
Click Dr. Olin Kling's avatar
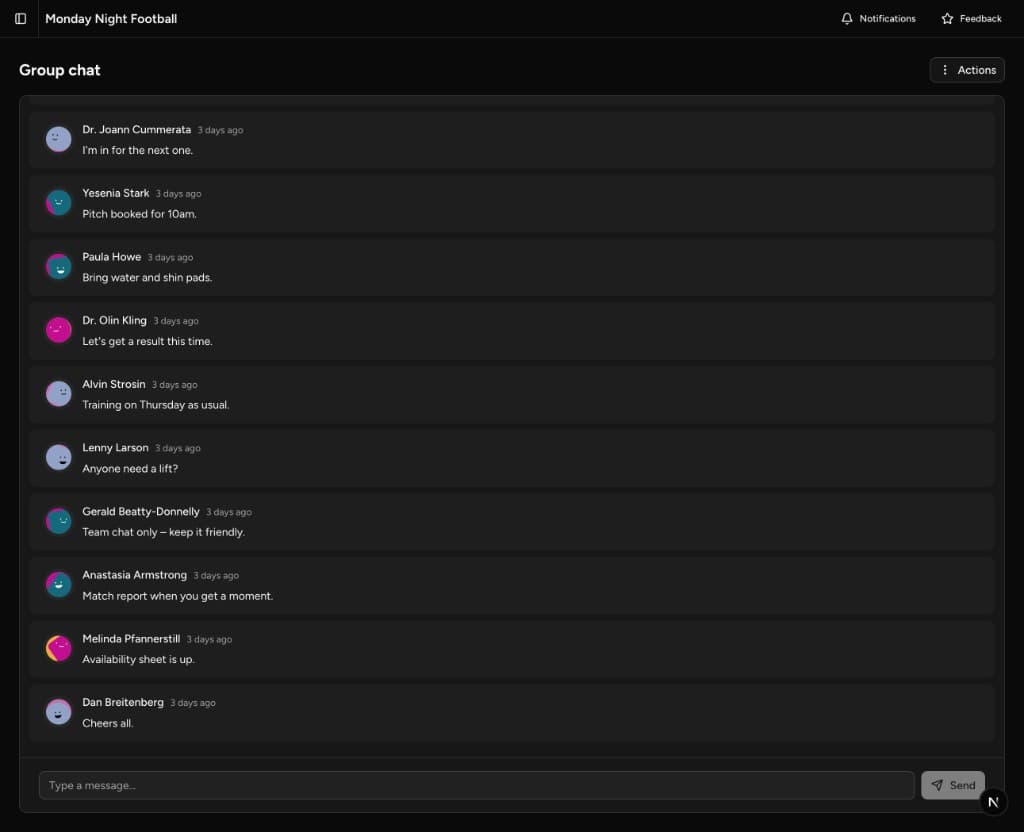tap(58, 330)
